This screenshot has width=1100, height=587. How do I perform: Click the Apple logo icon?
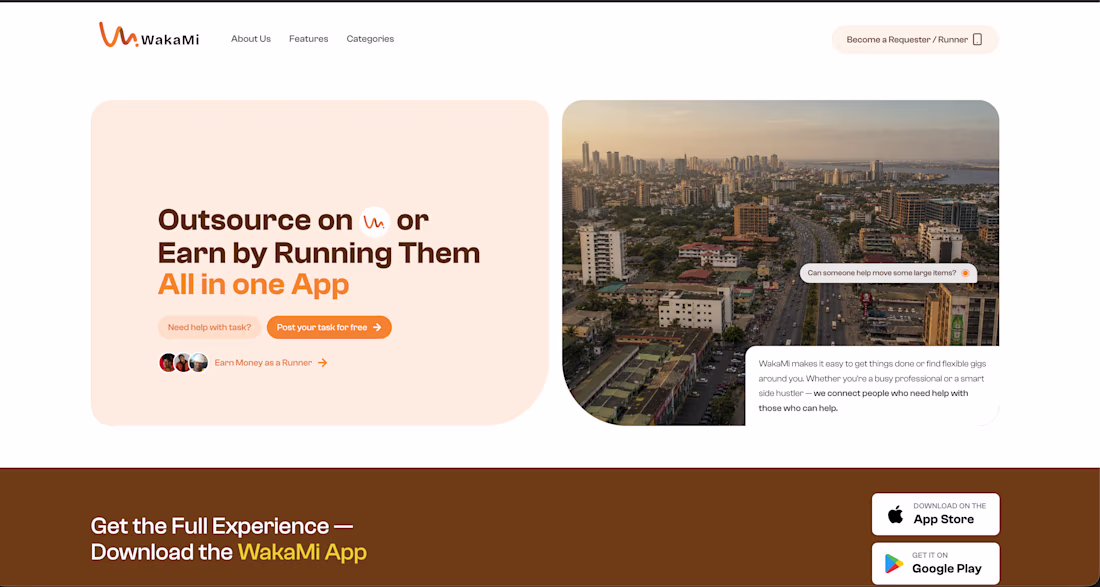pyautogui.click(x=896, y=514)
